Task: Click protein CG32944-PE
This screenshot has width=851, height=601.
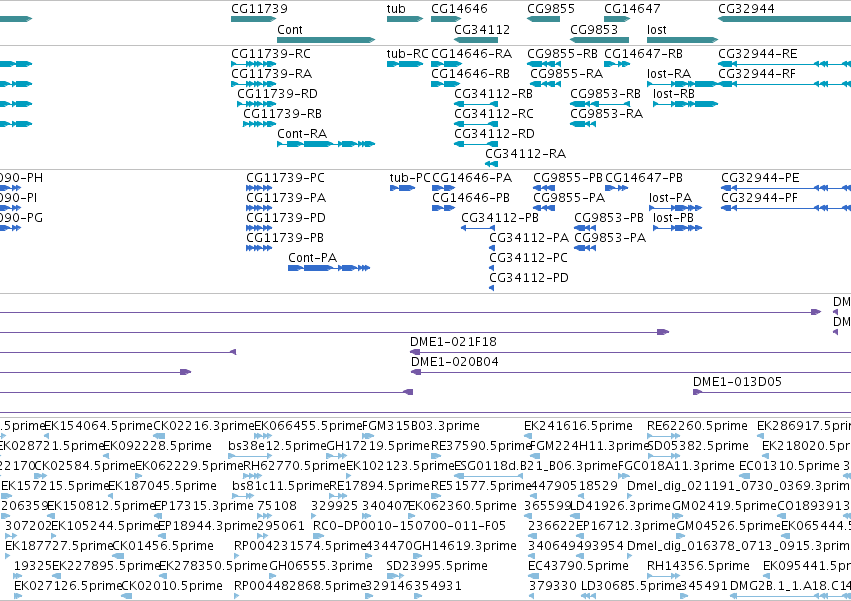Action: coord(786,188)
